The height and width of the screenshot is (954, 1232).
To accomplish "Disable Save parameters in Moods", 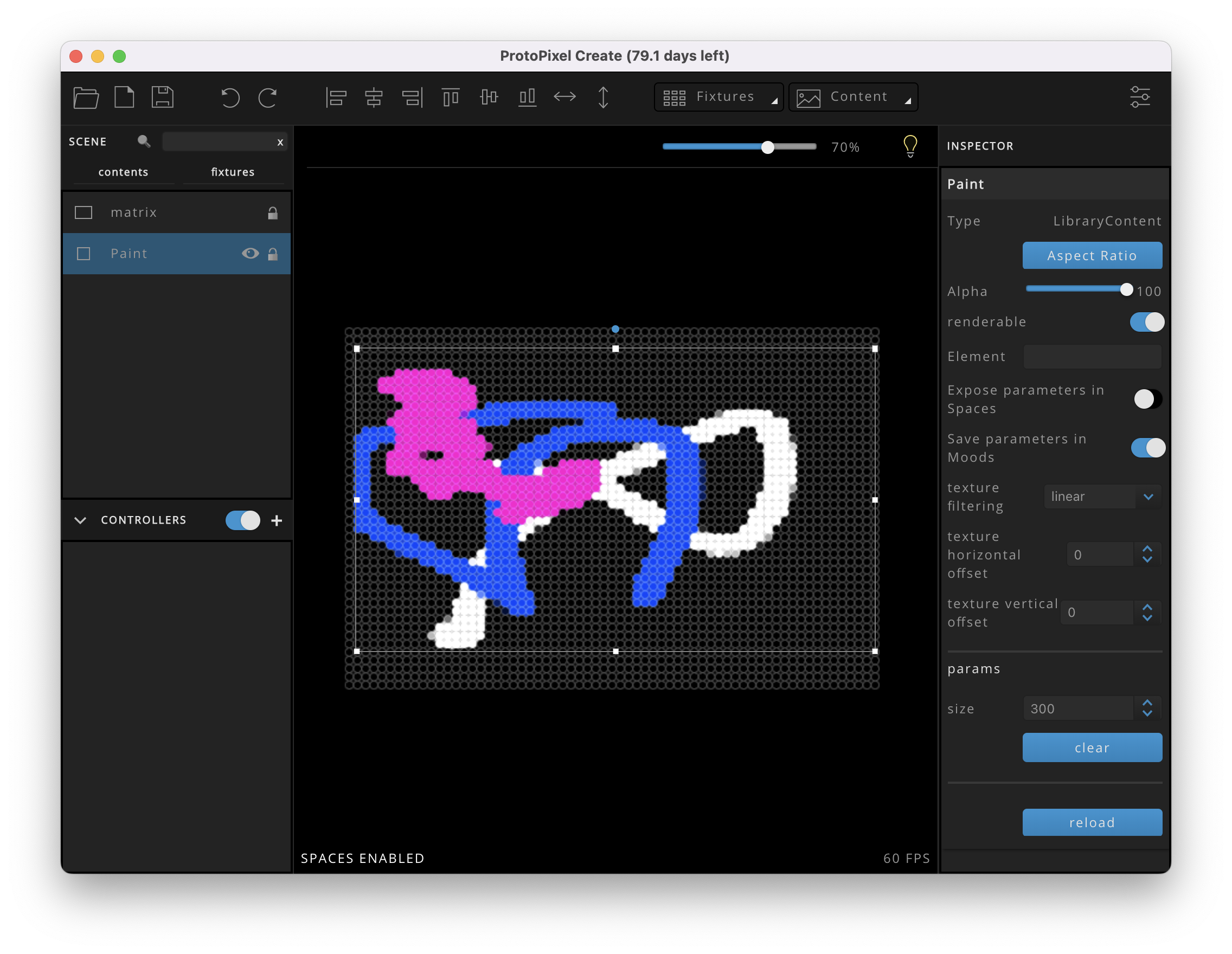I will (x=1148, y=448).
